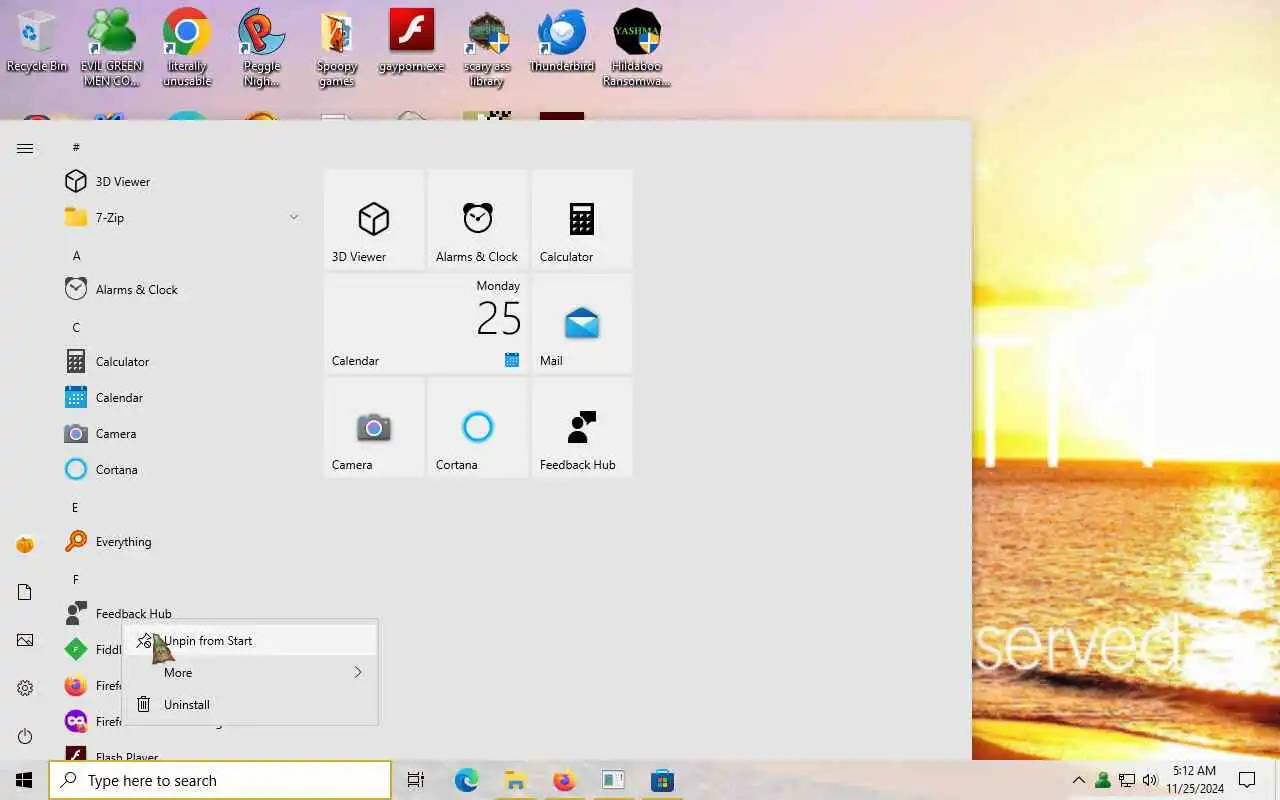
Task: Choose Uninstall from the context menu
Action: (250, 704)
